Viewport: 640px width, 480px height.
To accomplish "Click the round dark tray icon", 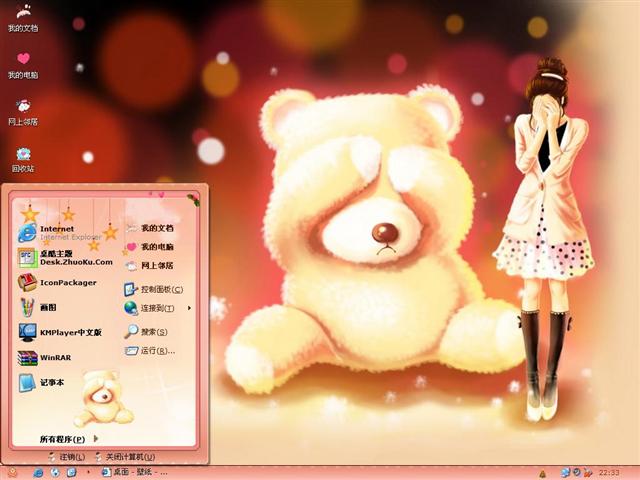I will coord(577,472).
